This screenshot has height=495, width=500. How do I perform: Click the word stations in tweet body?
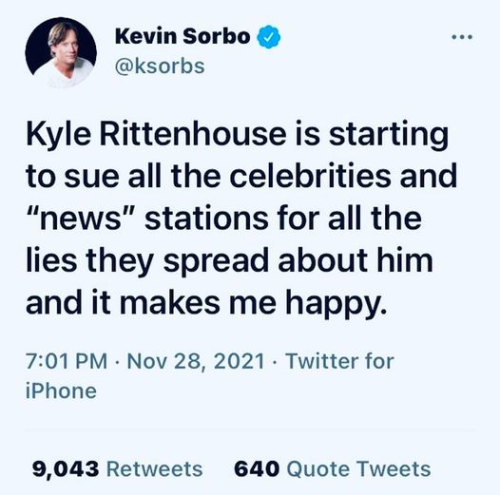point(206,219)
